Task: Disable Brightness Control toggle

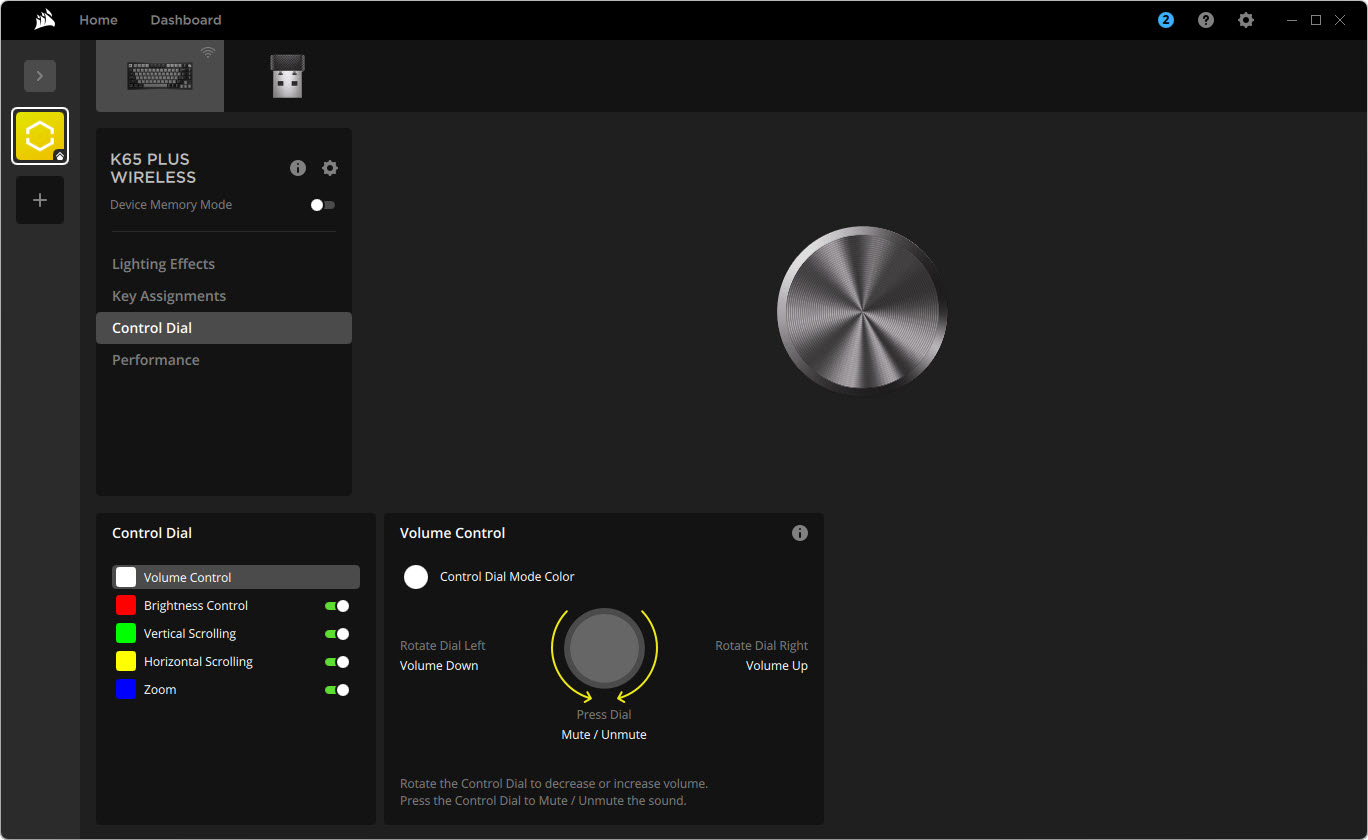Action: tap(337, 606)
